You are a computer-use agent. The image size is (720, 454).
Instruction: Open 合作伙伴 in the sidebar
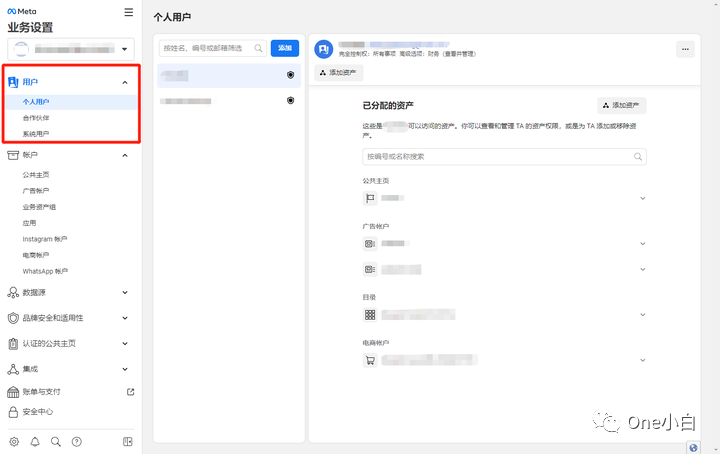tap(36, 118)
